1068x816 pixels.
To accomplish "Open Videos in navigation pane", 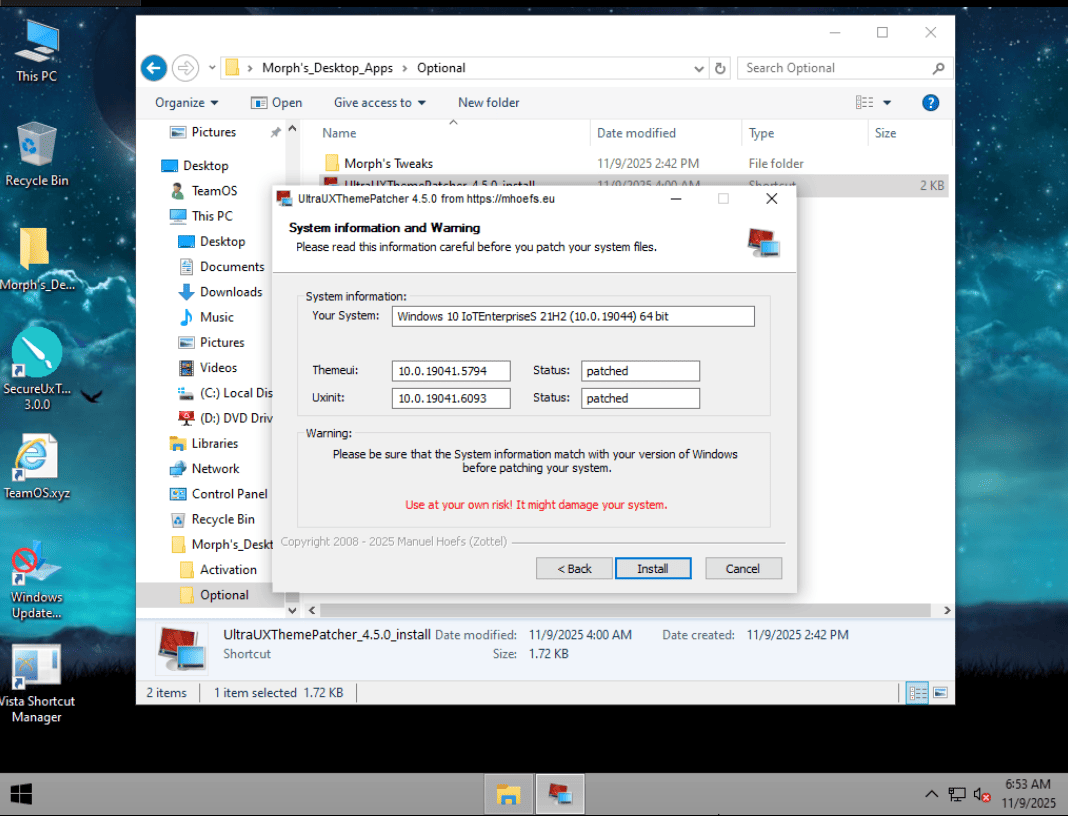I will [218, 367].
